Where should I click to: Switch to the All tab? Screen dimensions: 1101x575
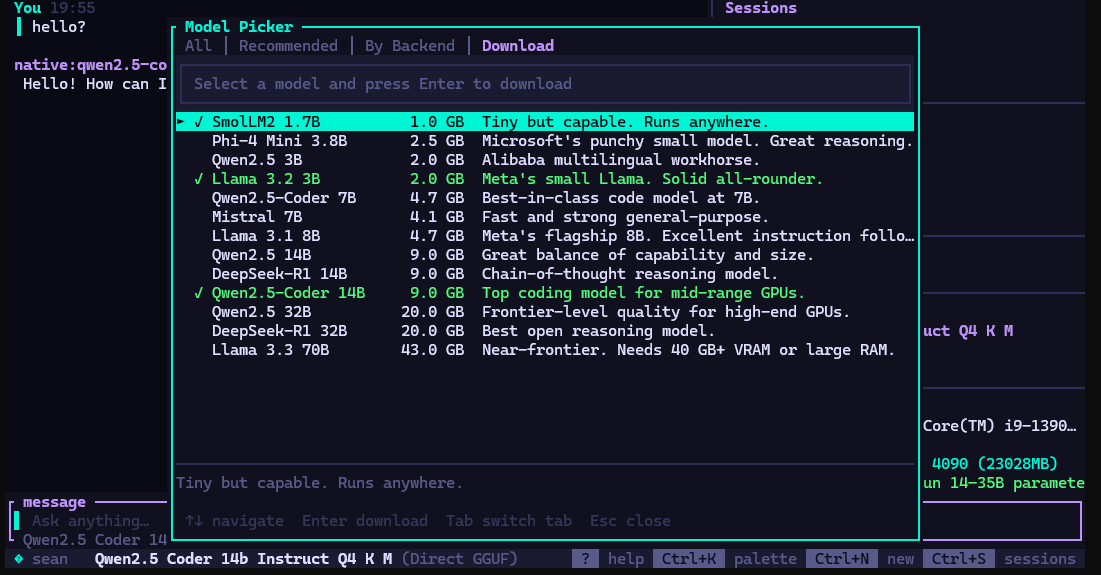pyautogui.click(x=198, y=46)
